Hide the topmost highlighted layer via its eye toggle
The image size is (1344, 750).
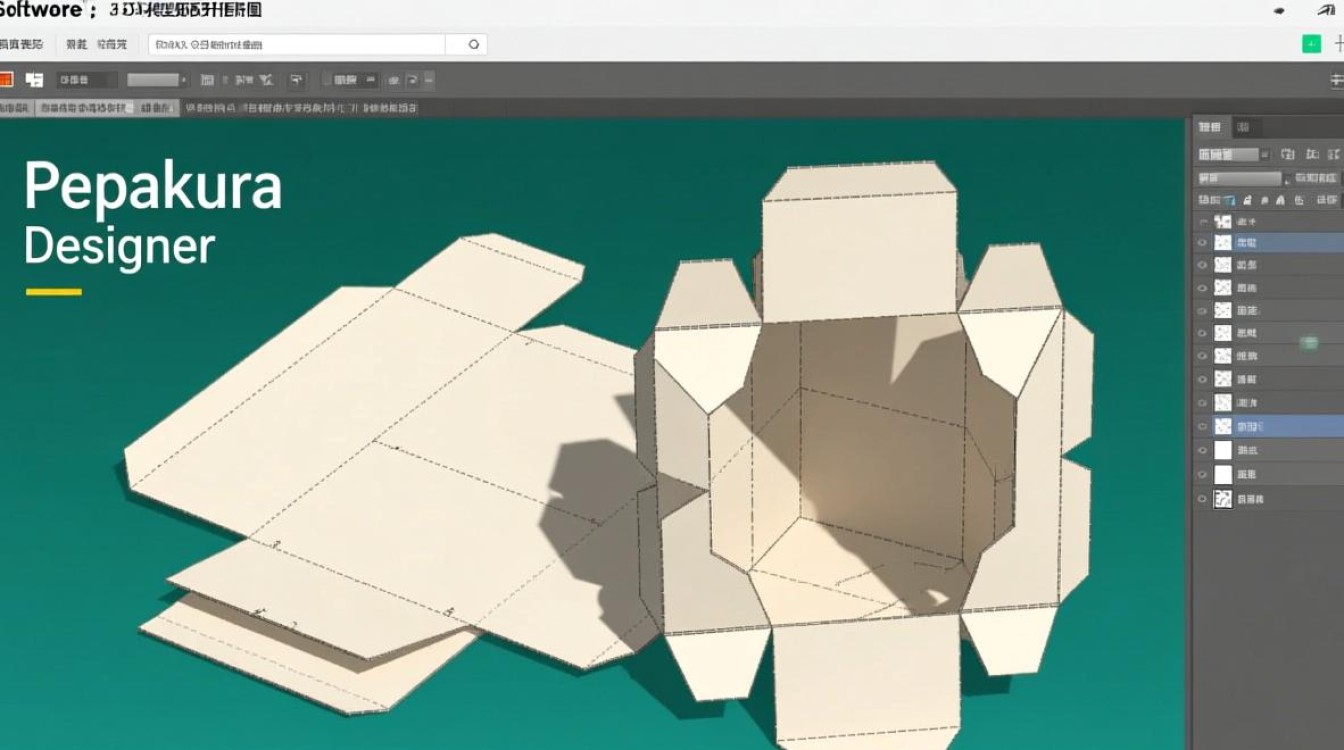(x=1203, y=242)
